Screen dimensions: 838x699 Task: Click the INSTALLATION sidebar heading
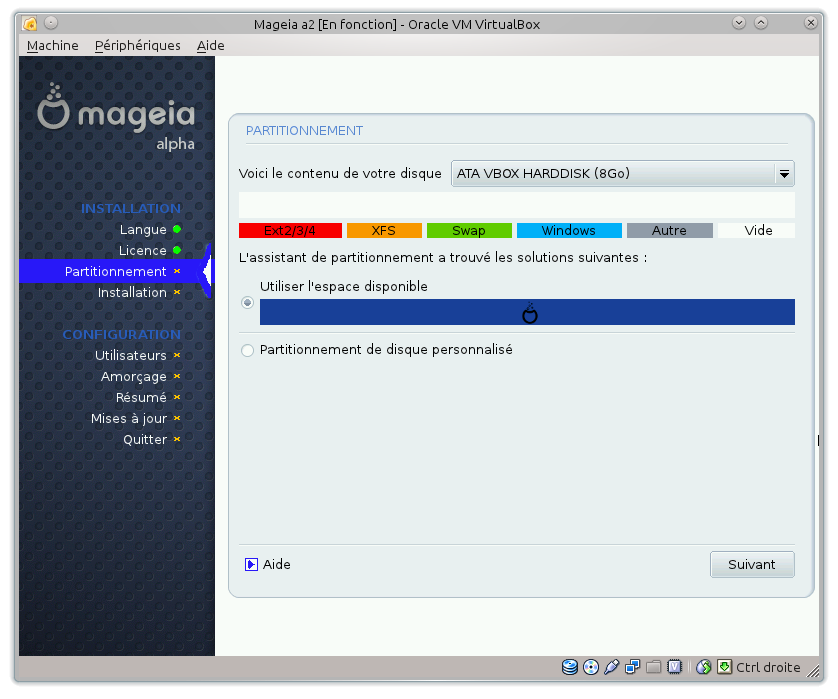click(131, 208)
